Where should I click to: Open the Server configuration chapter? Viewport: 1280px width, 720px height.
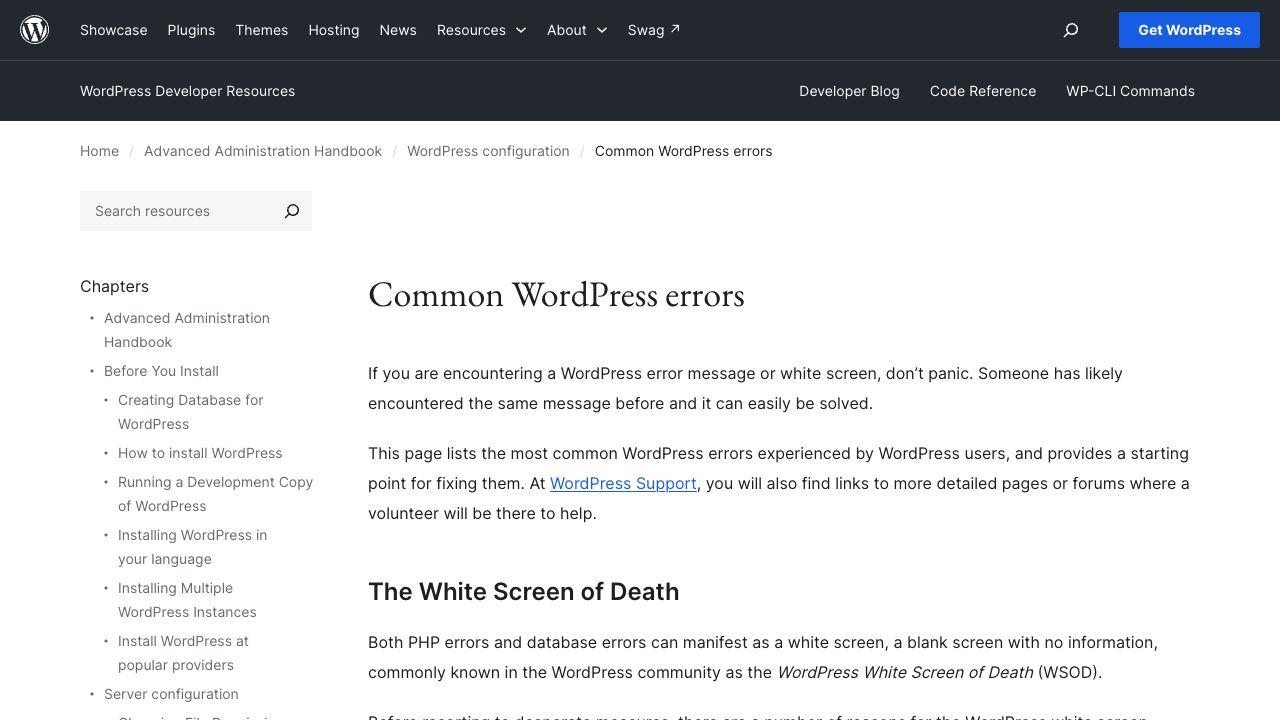pyautogui.click(x=171, y=694)
